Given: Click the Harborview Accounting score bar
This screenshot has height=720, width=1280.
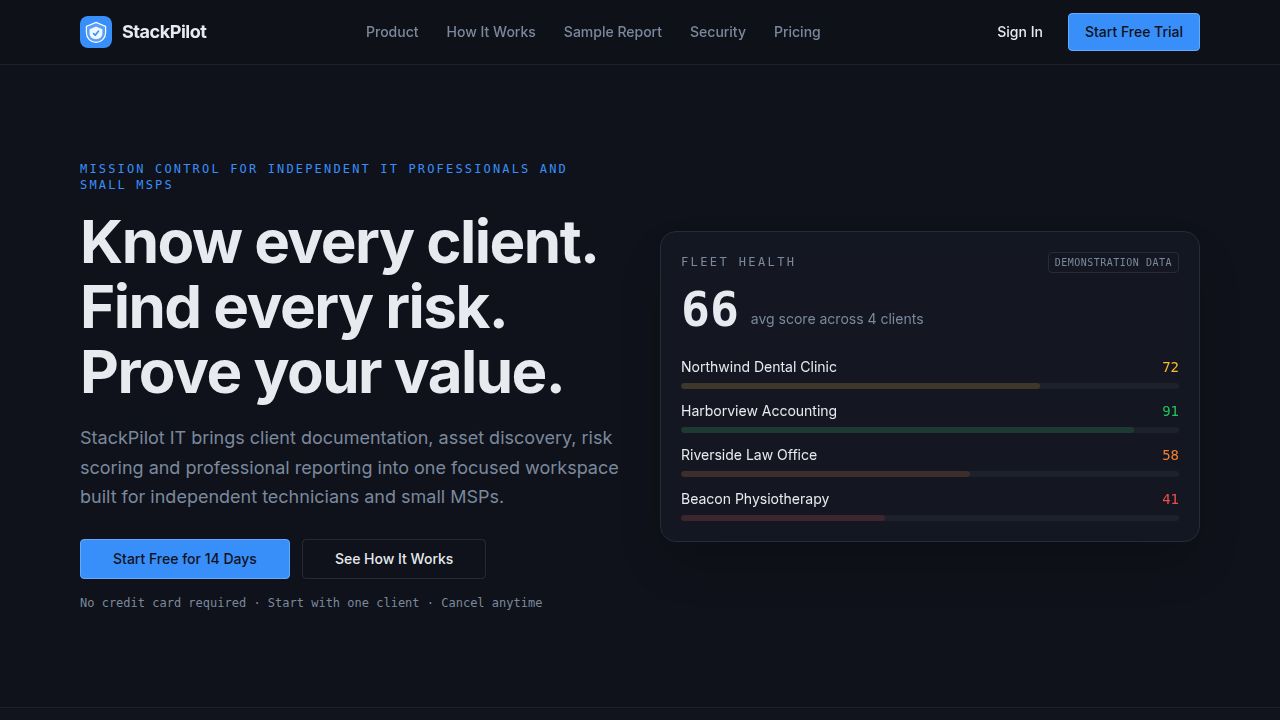Looking at the screenshot, I should (930, 430).
